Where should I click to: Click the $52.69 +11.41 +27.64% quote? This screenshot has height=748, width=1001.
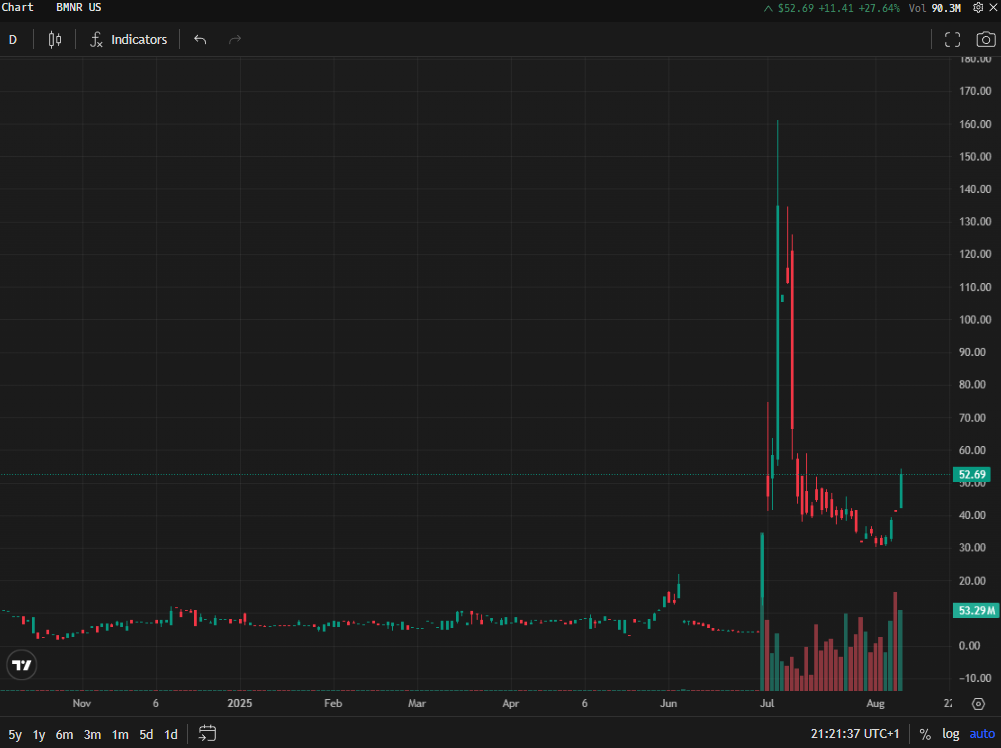(832, 8)
